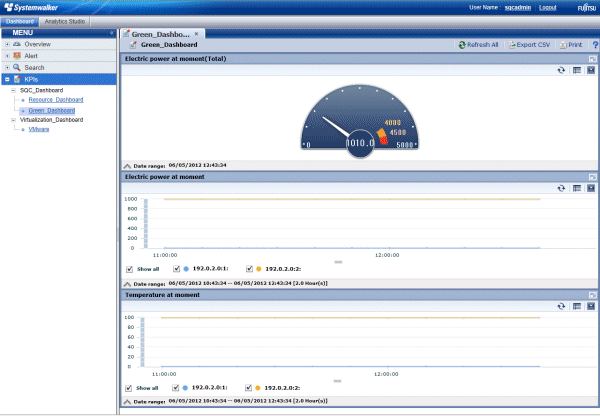The width and height of the screenshot is (600, 416).
Task: Click the KPIs menu icon
Action: [17, 79]
